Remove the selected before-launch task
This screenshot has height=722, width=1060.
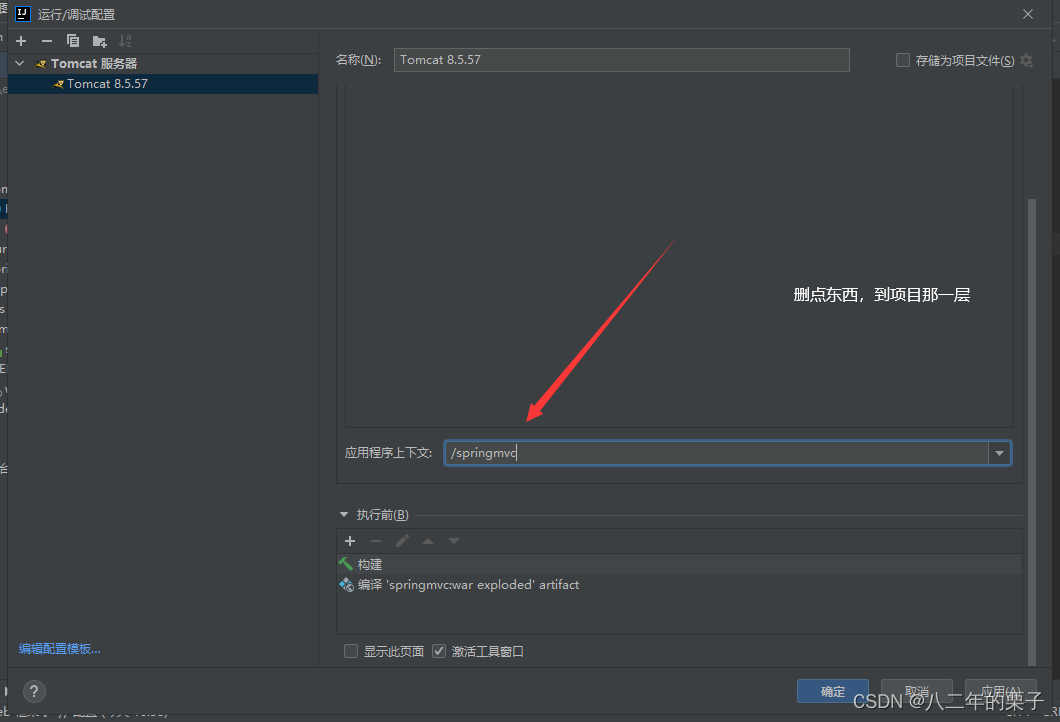[x=376, y=541]
